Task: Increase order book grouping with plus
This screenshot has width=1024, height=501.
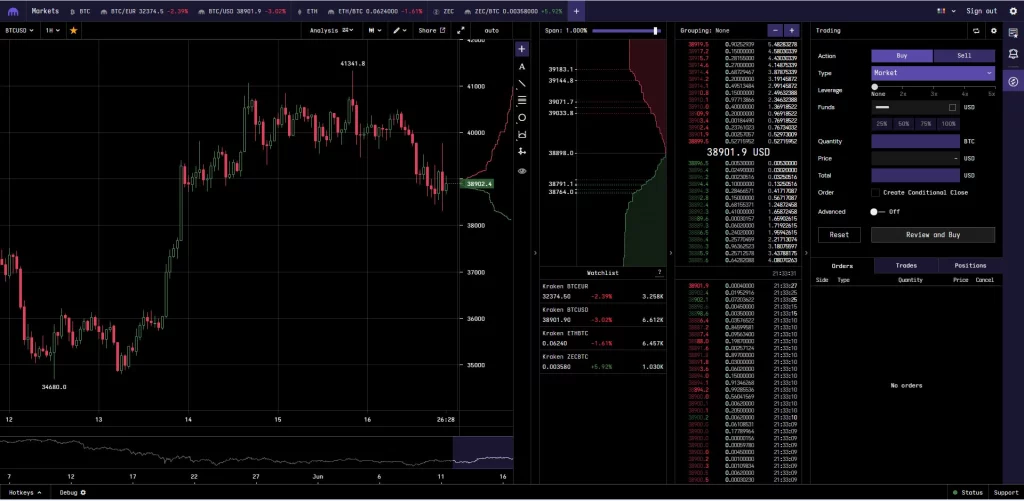Action: (791, 31)
